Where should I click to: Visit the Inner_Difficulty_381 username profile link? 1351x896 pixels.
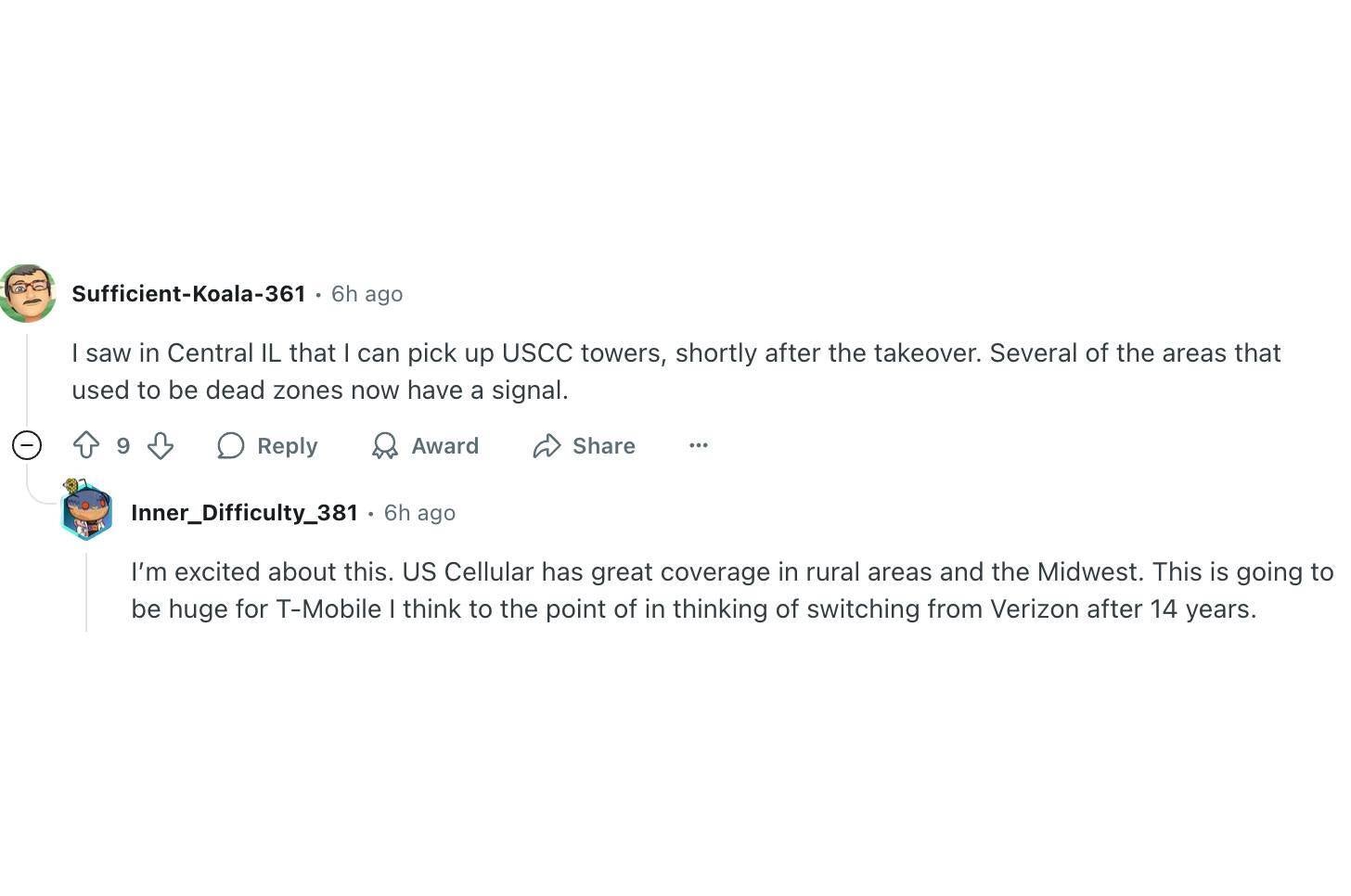244,513
